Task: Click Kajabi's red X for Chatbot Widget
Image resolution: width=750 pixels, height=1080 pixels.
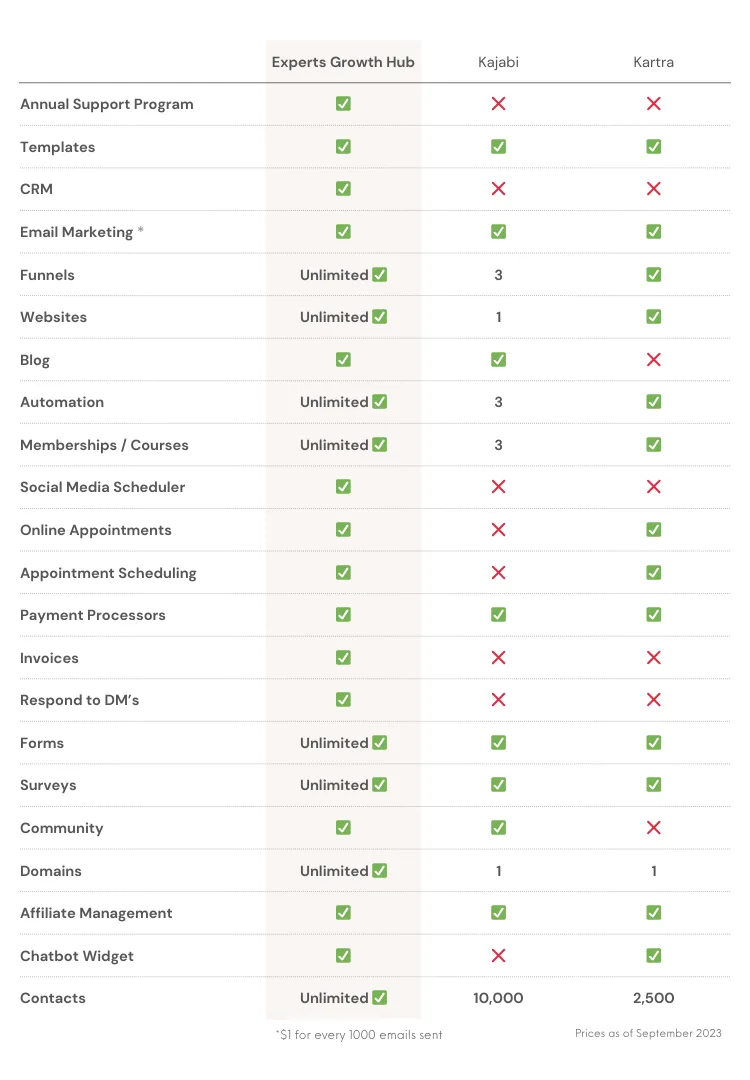Action: click(x=498, y=955)
